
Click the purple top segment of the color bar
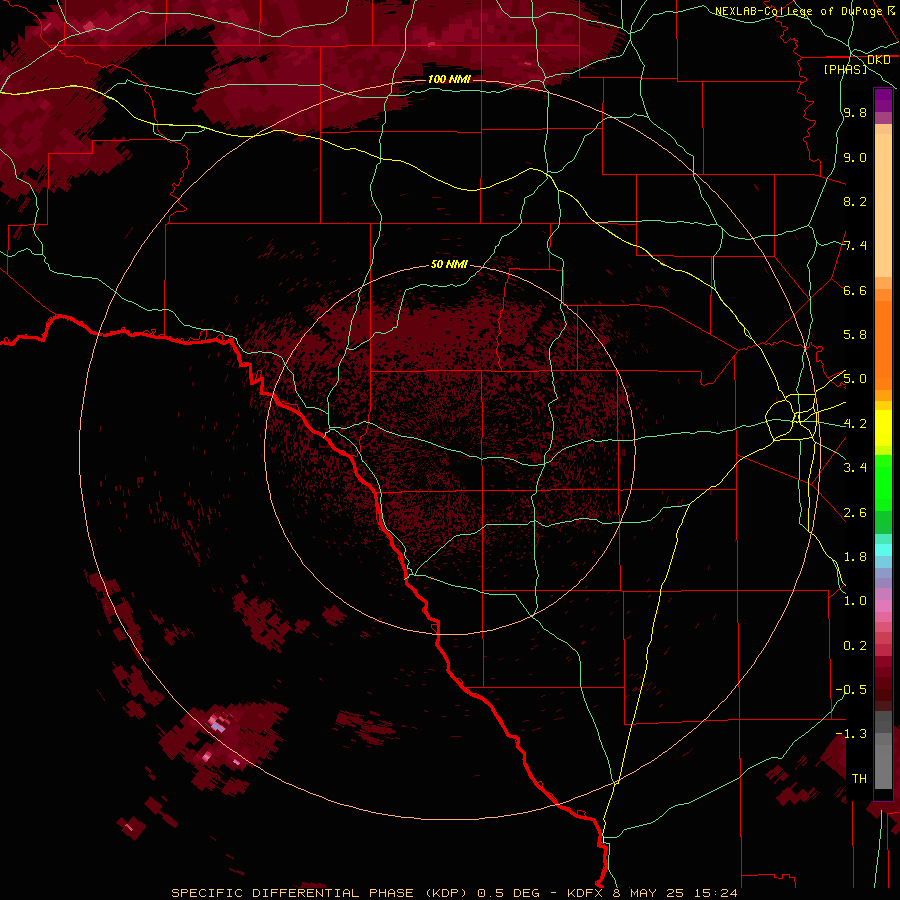pos(883,100)
